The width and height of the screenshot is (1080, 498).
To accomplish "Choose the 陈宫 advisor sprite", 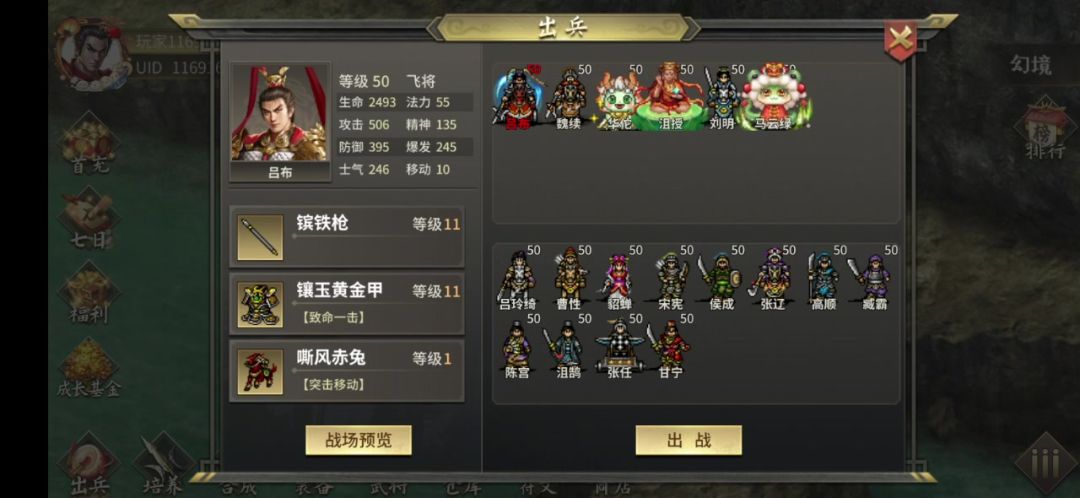I will 517,346.
